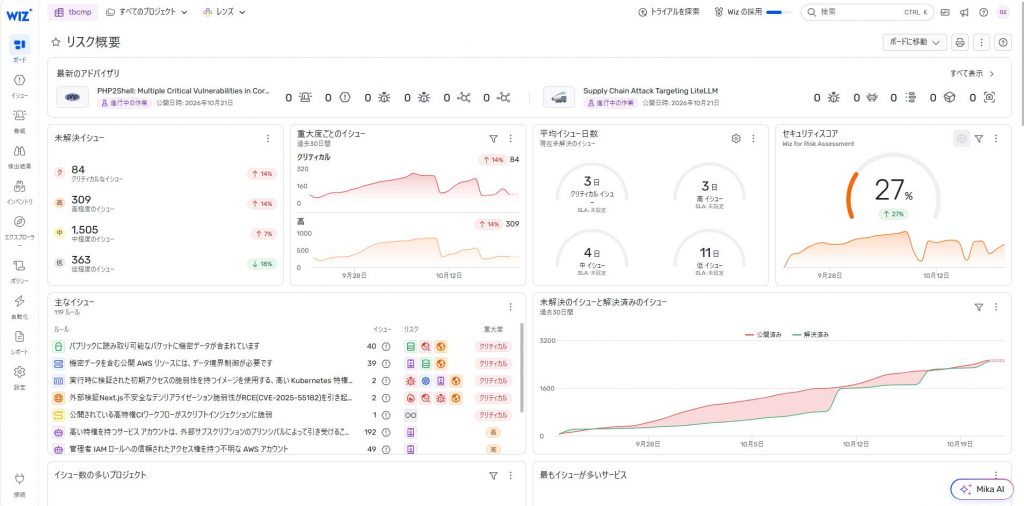Open レポート (Reports) document icon
The width and height of the screenshot is (1024, 506).
pos(20,336)
